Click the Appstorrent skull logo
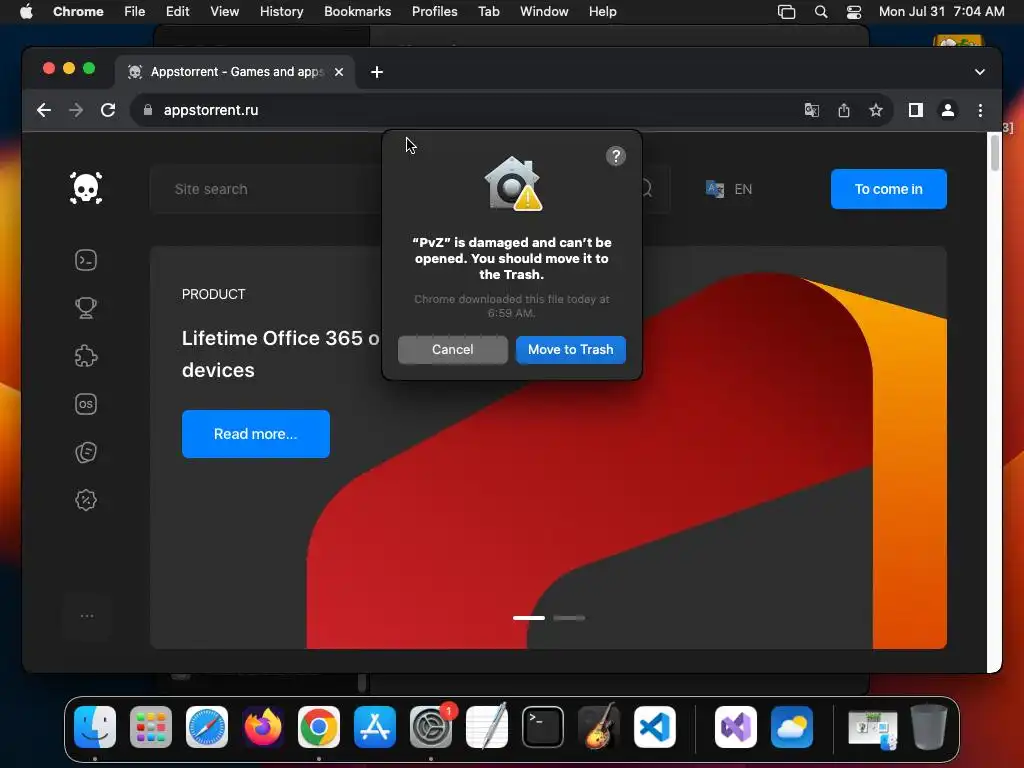The width and height of the screenshot is (1024, 768). click(86, 188)
